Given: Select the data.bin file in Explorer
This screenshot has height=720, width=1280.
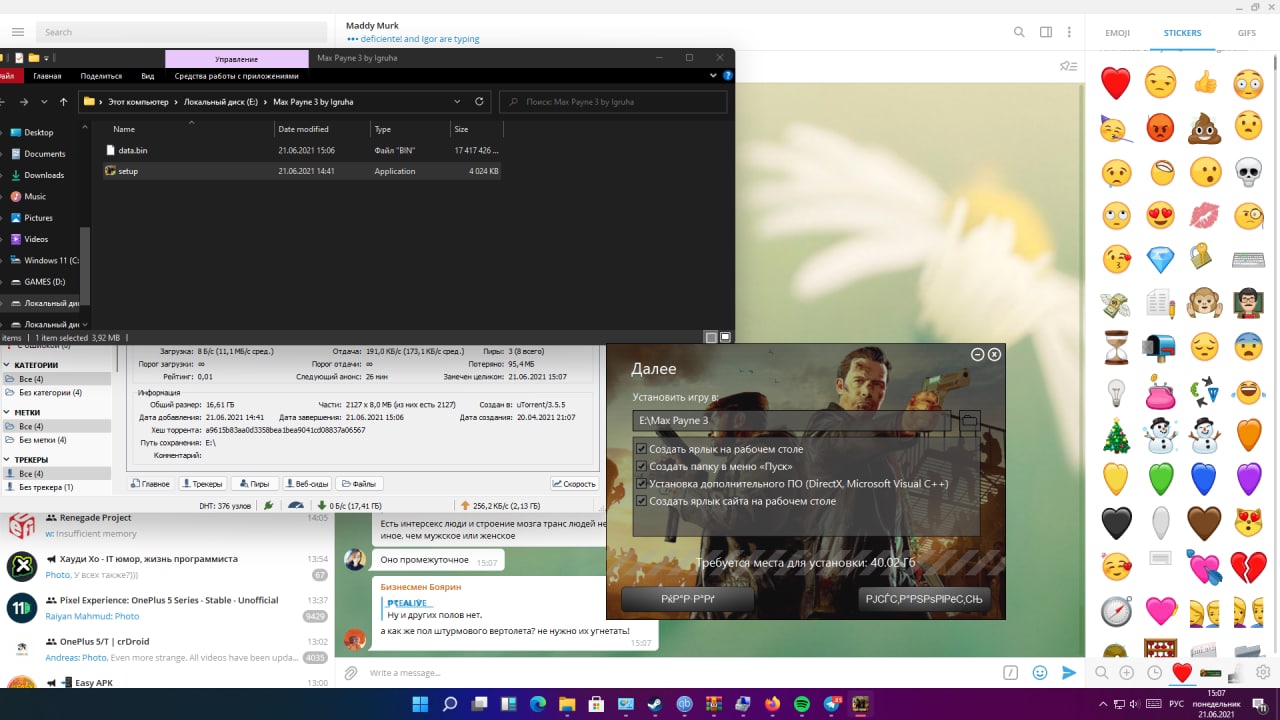Looking at the screenshot, I should click(300, 150).
